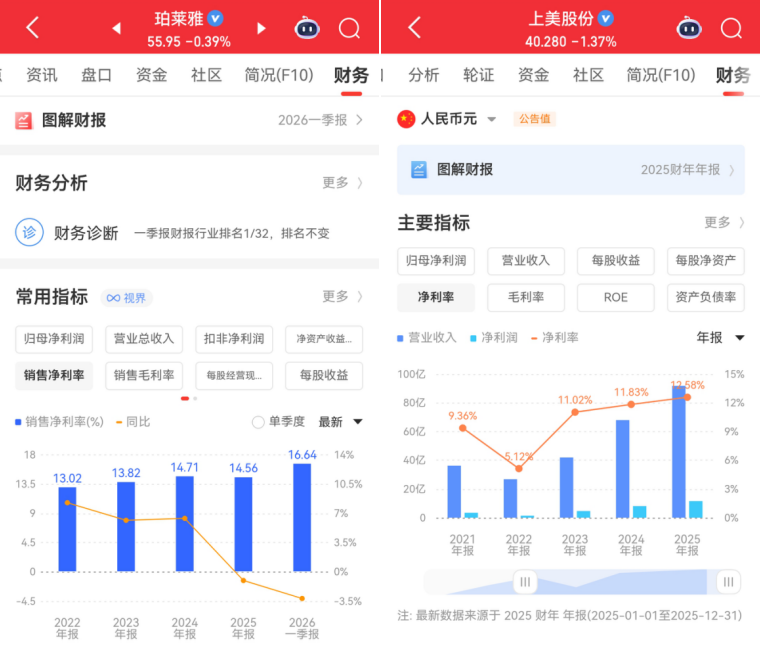Switch to 轮证 tab
This screenshot has height=649, width=760.
point(478,75)
